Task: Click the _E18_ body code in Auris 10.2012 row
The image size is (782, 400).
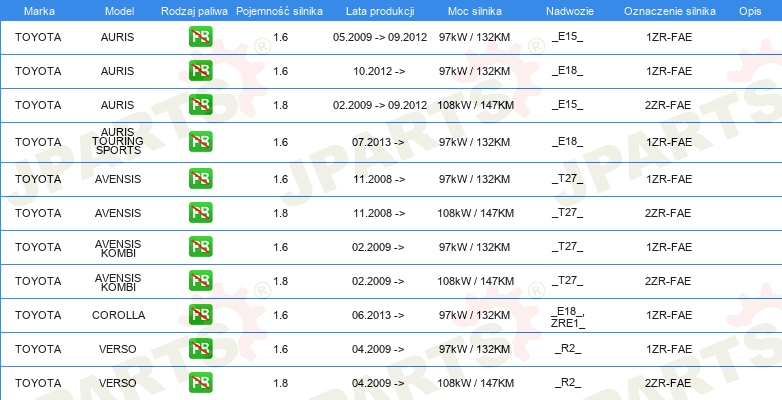Action: tap(568, 71)
